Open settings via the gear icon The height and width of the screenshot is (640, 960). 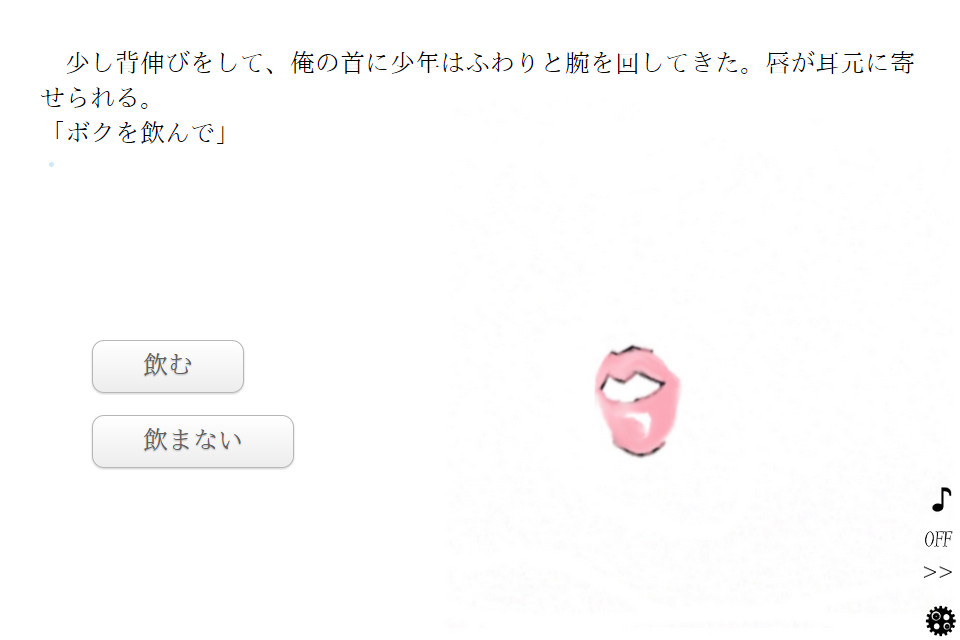click(940, 620)
